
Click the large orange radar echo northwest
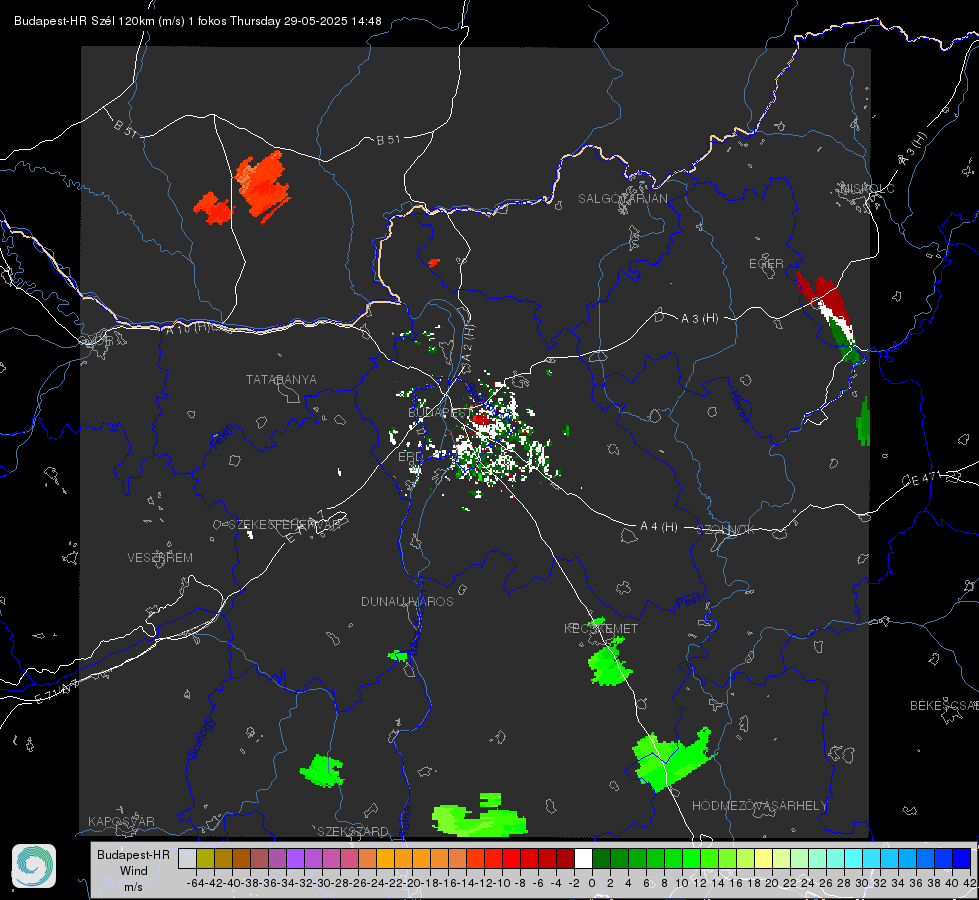pyautogui.click(x=263, y=186)
